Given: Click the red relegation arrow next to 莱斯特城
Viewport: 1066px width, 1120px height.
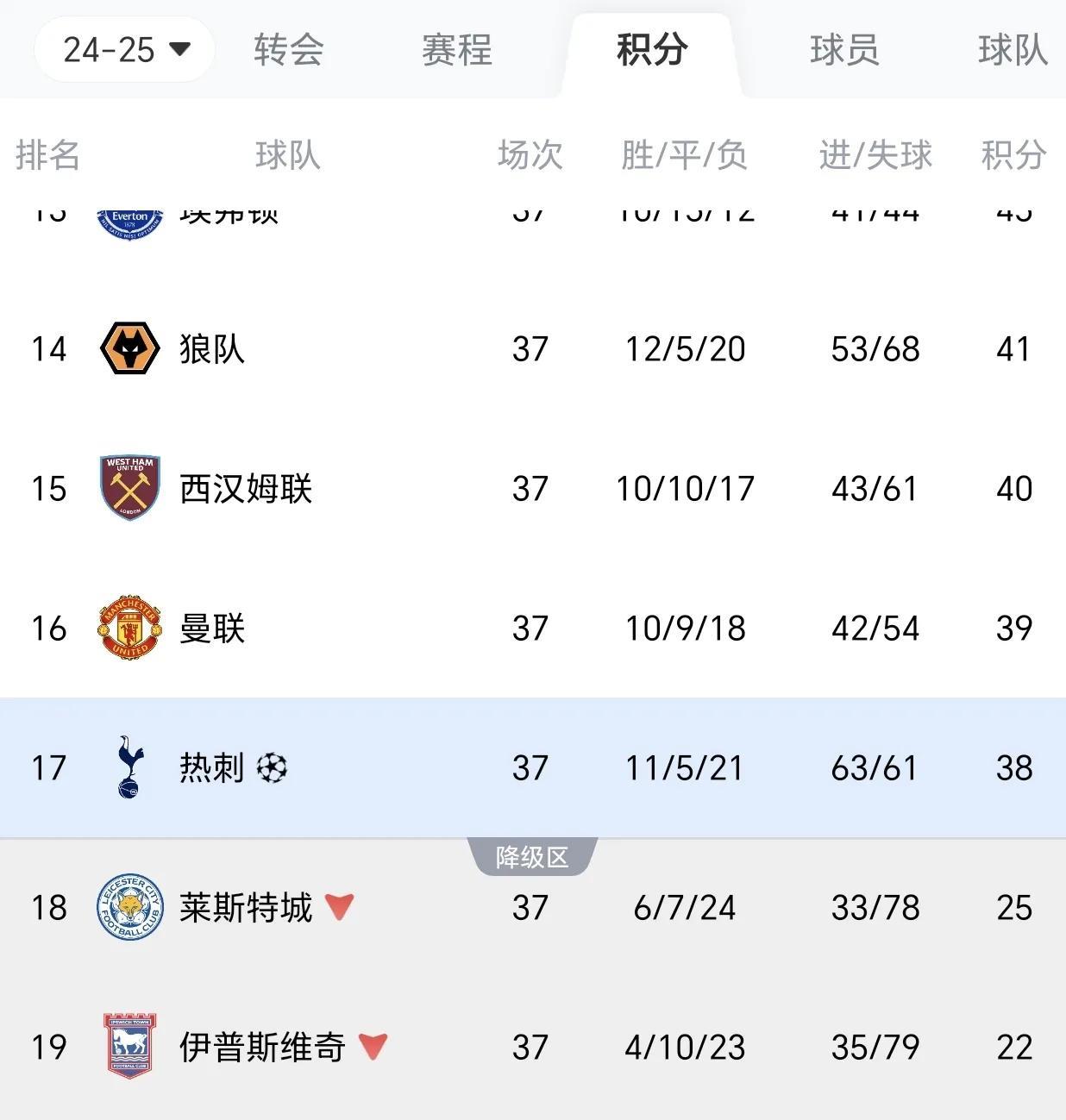Looking at the screenshot, I should click(339, 906).
